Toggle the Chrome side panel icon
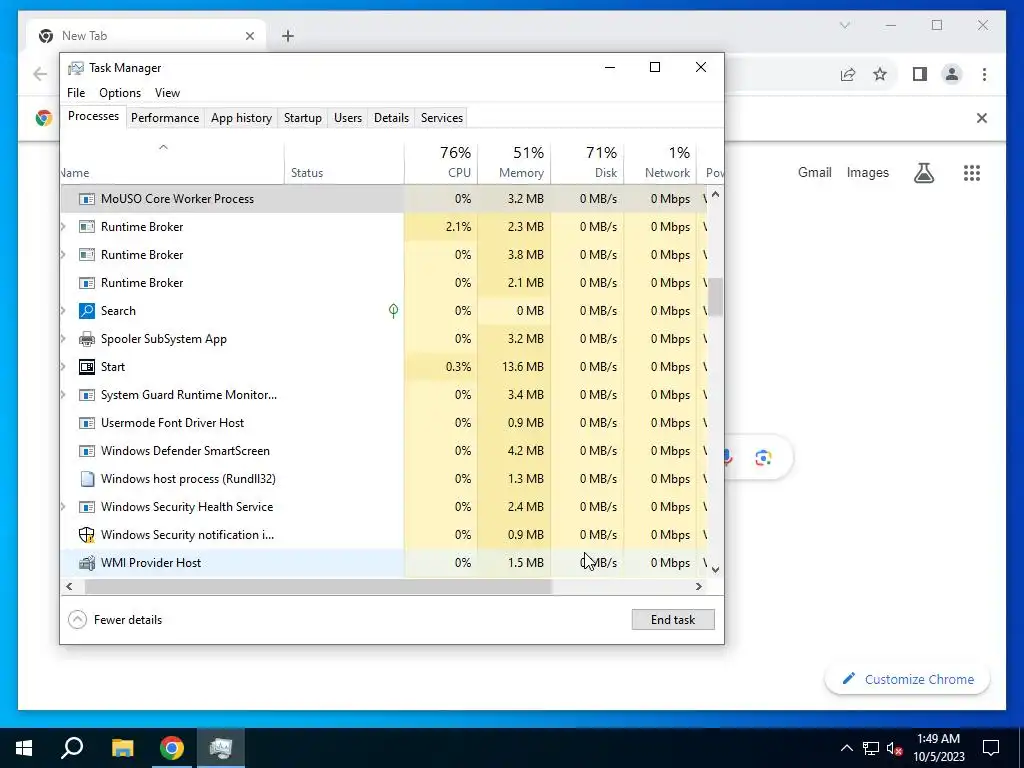Image resolution: width=1024 pixels, height=768 pixels. point(920,74)
